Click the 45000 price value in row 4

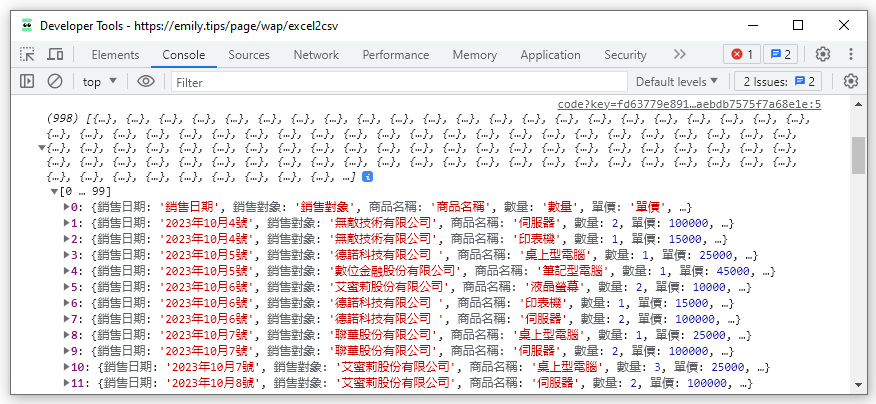pyautogui.click(x=733, y=271)
